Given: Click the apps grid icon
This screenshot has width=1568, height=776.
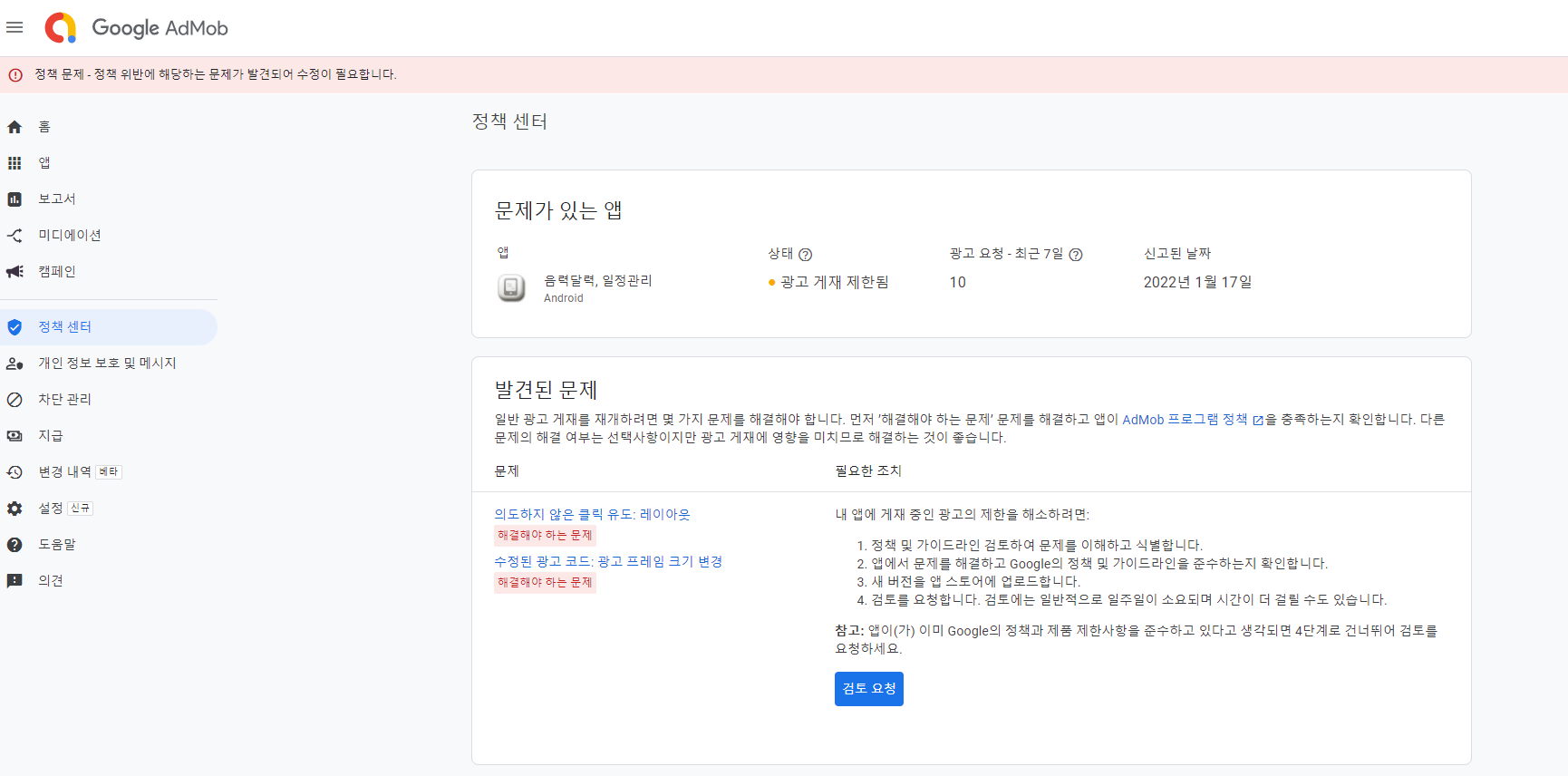Looking at the screenshot, I should (x=15, y=163).
